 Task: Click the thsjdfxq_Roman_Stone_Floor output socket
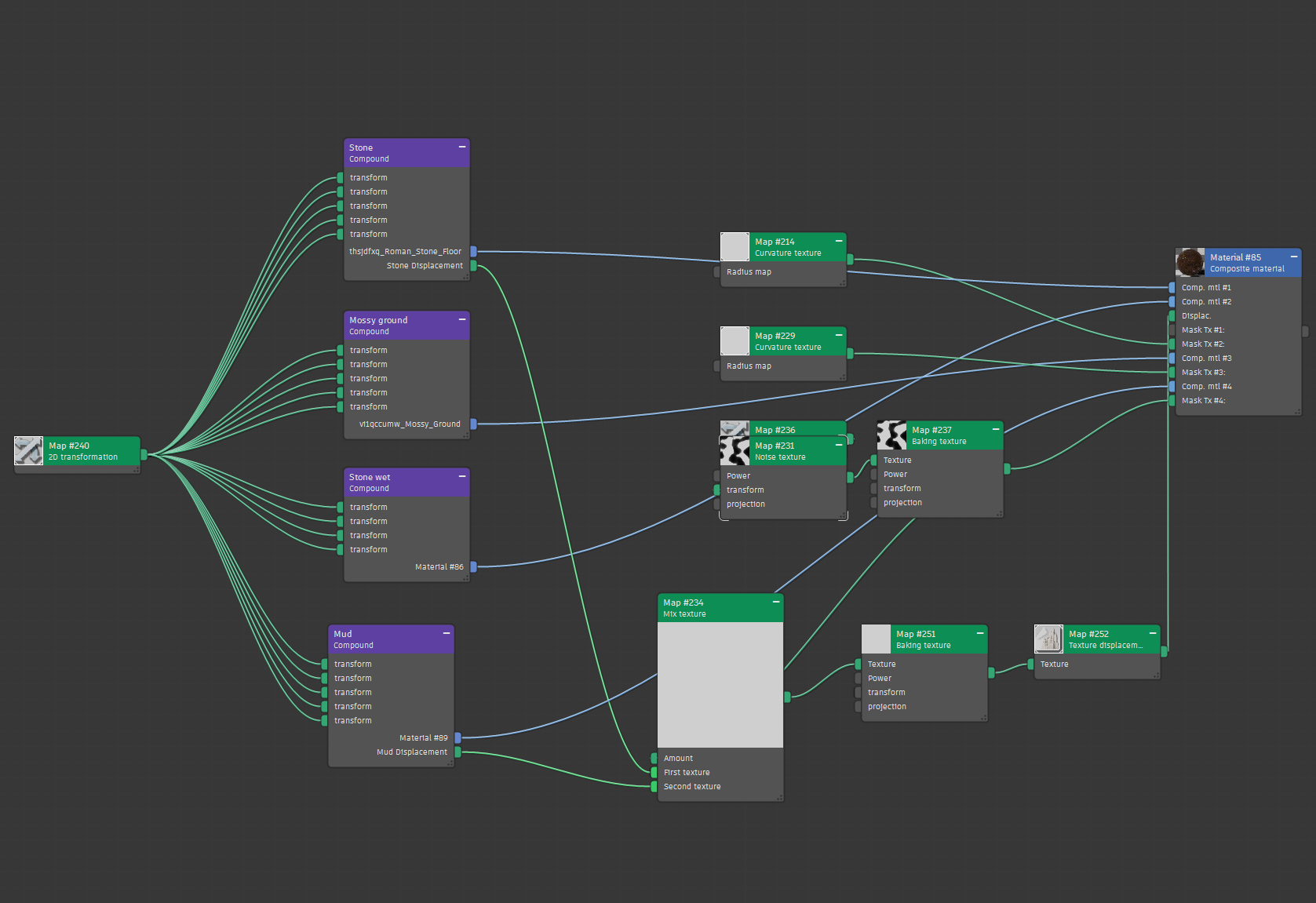tap(473, 252)
